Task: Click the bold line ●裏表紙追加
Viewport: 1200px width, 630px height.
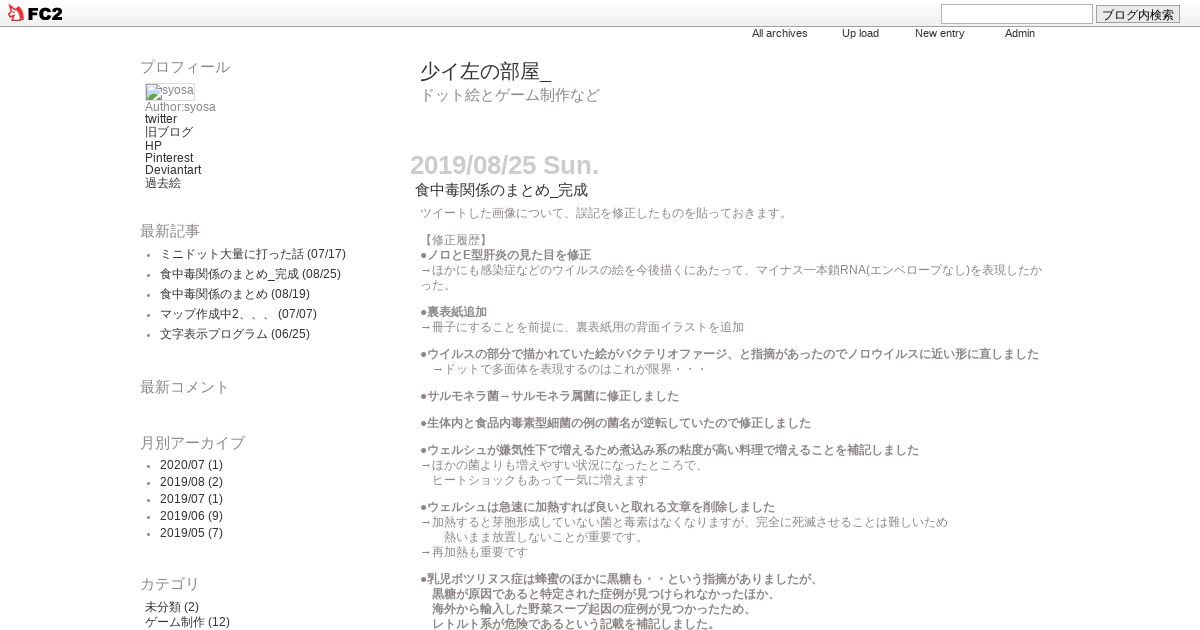Action: (453, 312)
